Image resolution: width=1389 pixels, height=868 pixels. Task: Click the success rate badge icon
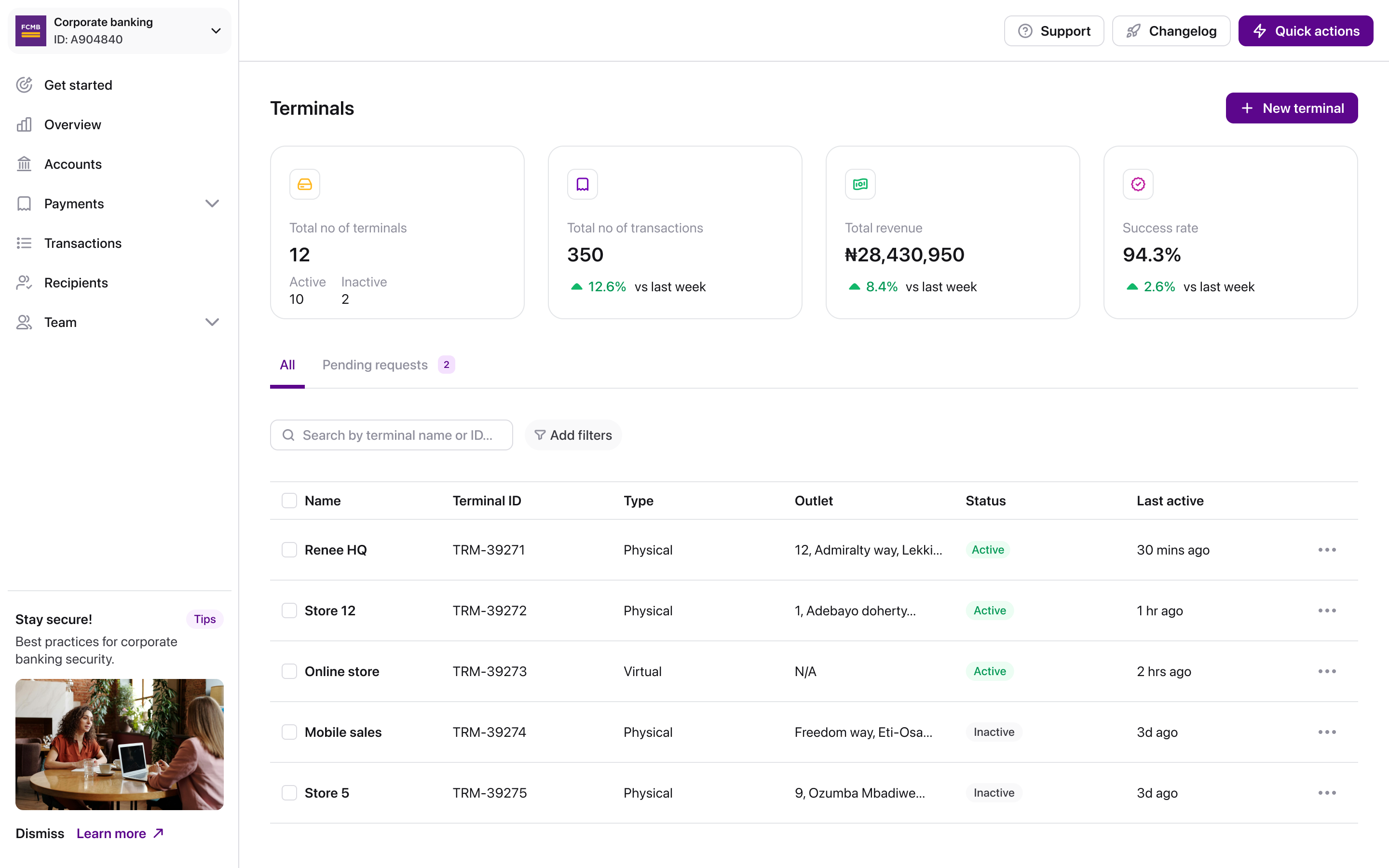(1138, 184)
